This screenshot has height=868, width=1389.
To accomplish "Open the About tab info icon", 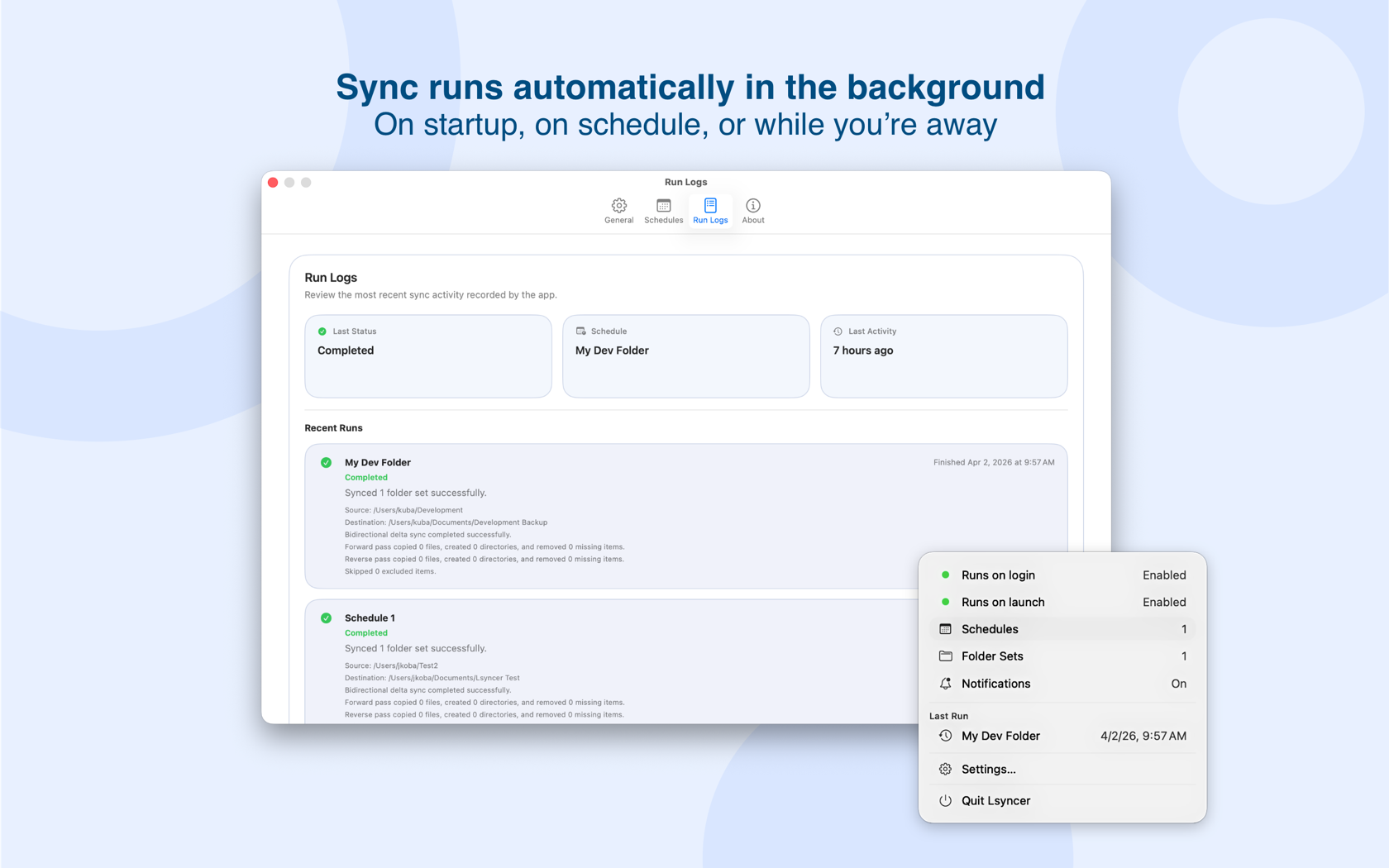I will coord(752,205).
